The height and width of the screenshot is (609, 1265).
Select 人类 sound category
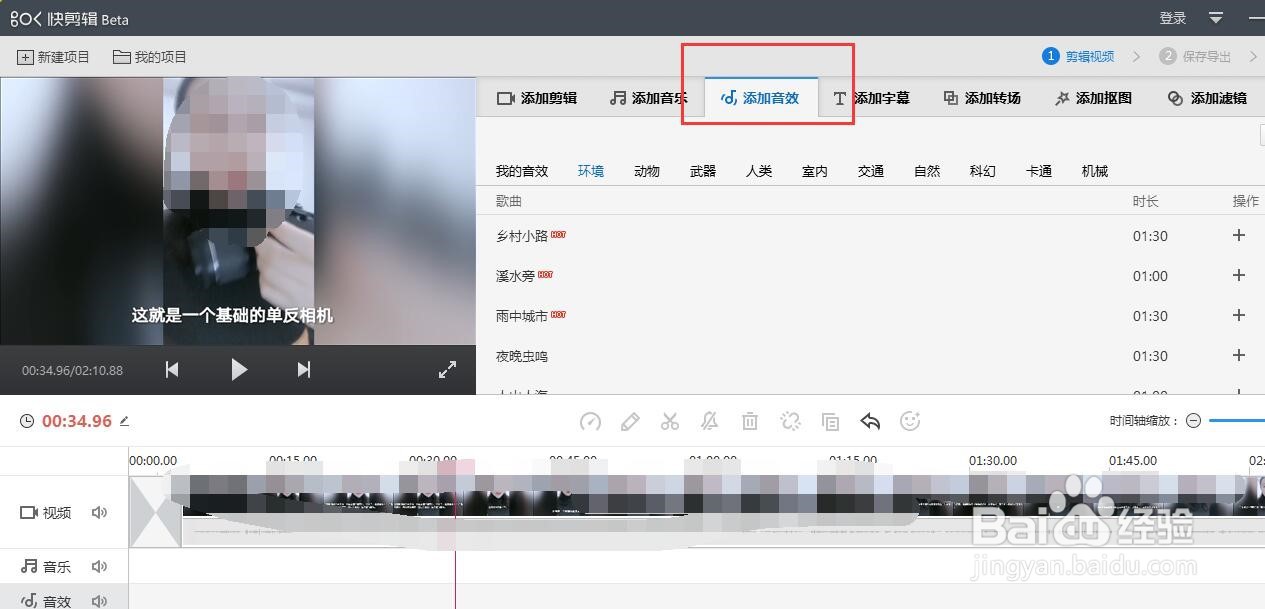pyautogui.click(x=759, y=171)
